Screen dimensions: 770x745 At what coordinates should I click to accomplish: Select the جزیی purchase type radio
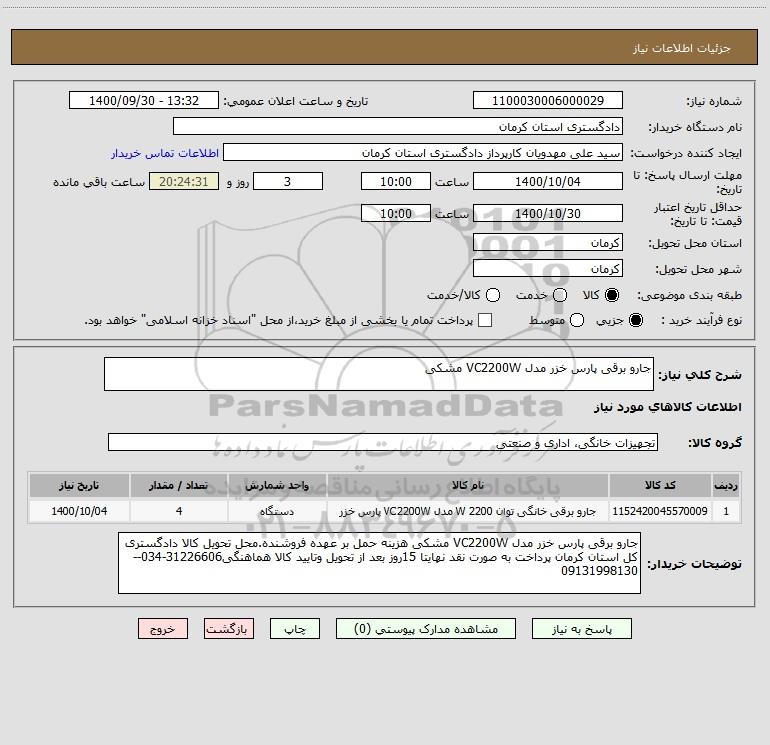click(x=636, y=320)
